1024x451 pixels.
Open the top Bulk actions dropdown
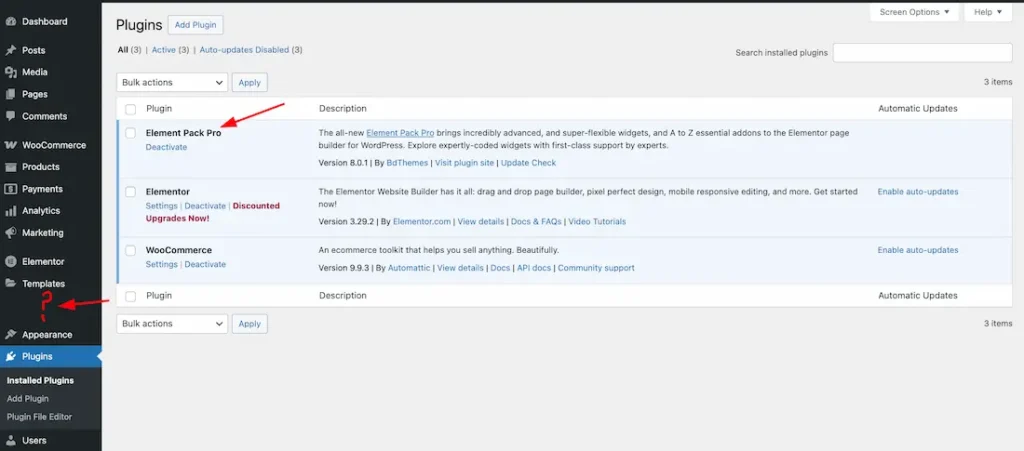pyautogui.click(x=172, y=83)
